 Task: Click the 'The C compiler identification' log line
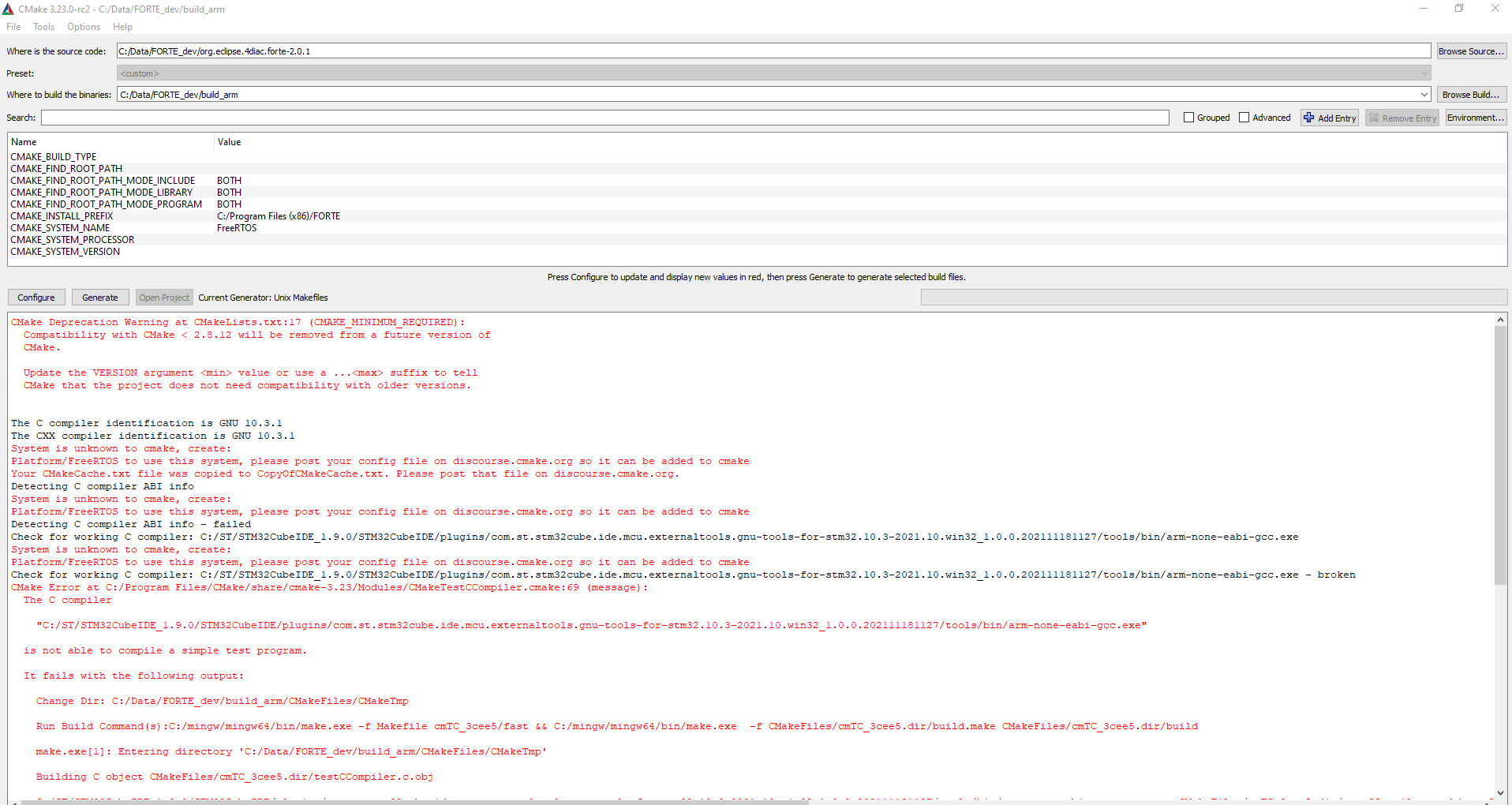[x=146, y=423]
